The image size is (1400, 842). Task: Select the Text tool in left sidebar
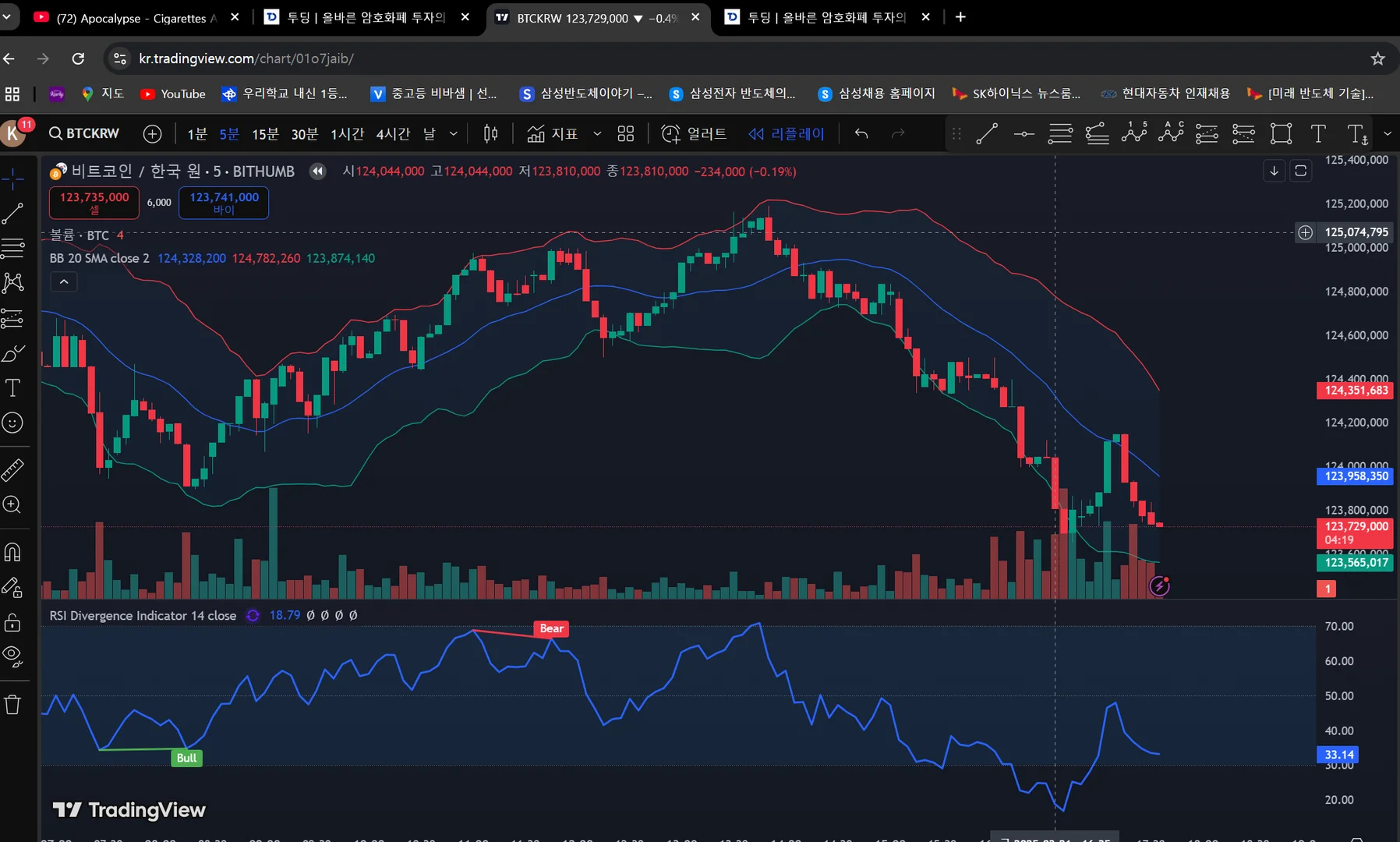pyautogui.click(x=12, y=388)
